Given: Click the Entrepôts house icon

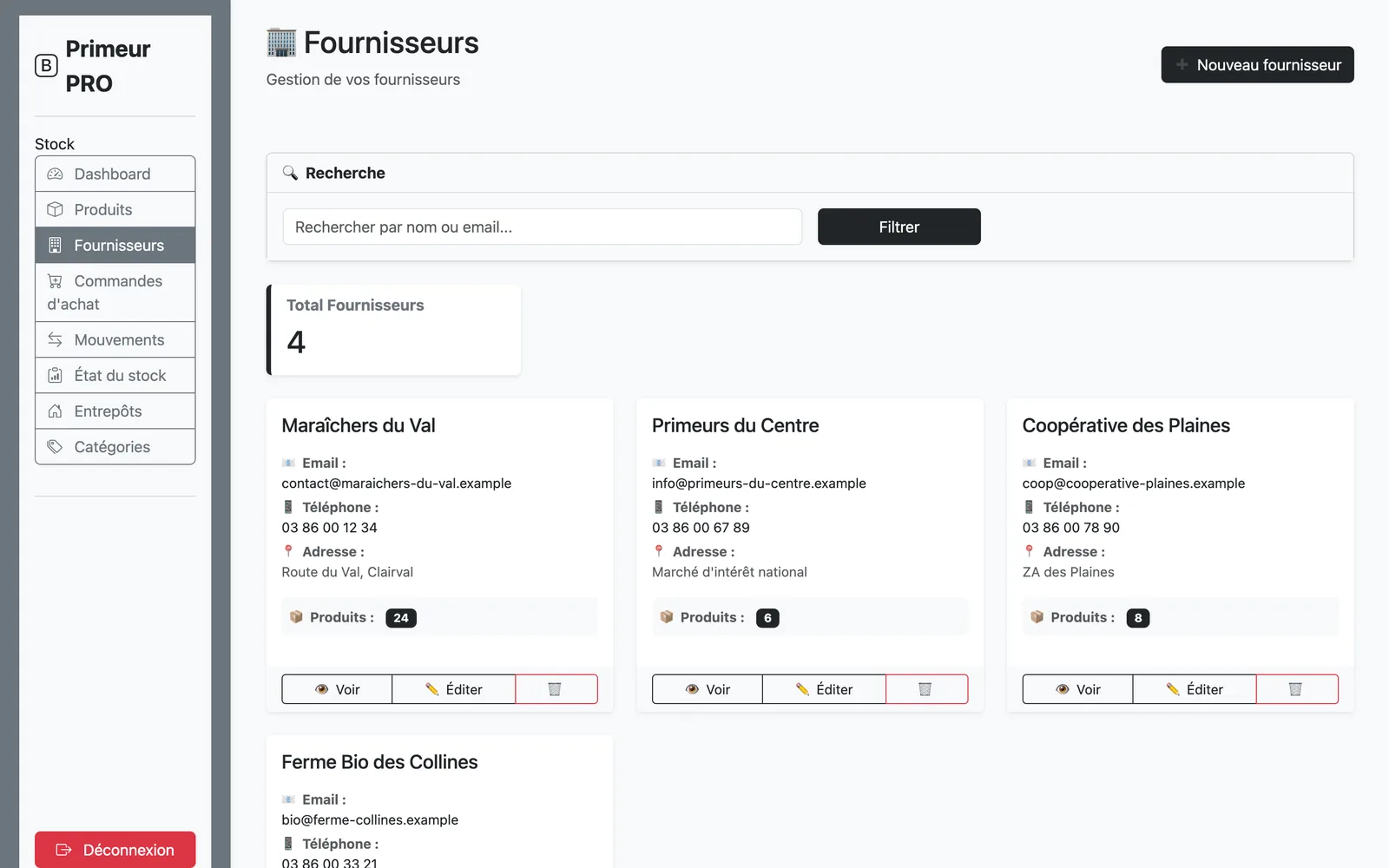Looking at the screenshot, I should tap(55, 411).
